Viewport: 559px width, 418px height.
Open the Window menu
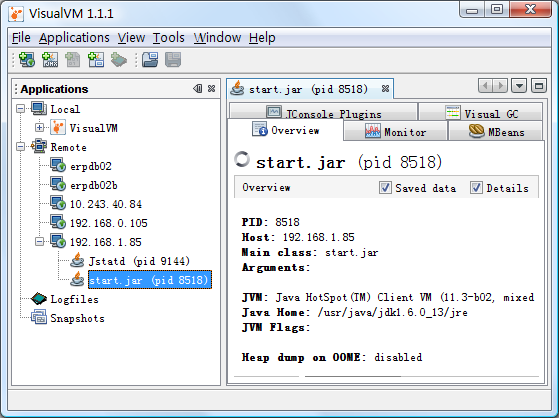click(x=217, y=37)
